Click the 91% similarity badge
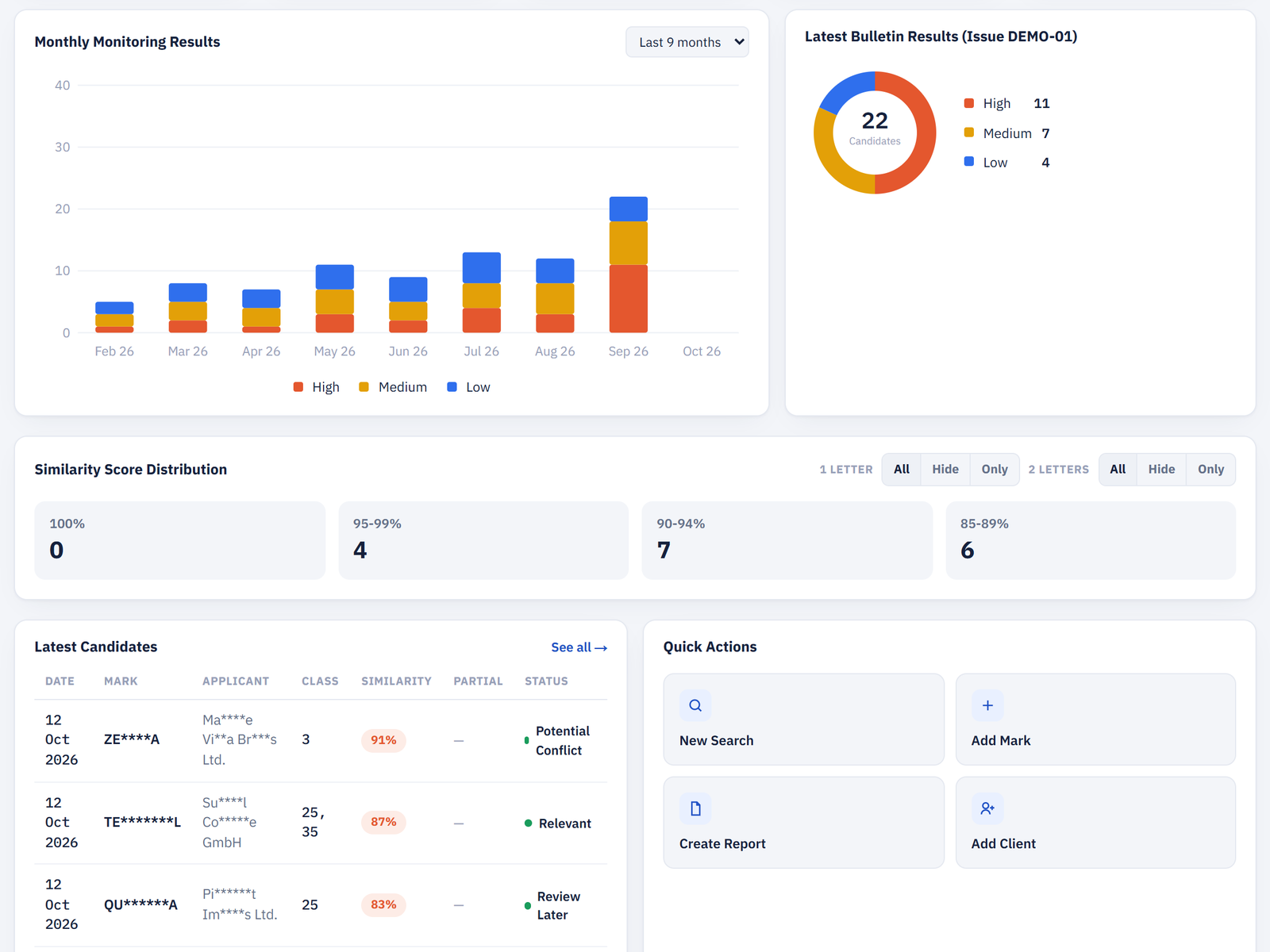 point(383,740)
